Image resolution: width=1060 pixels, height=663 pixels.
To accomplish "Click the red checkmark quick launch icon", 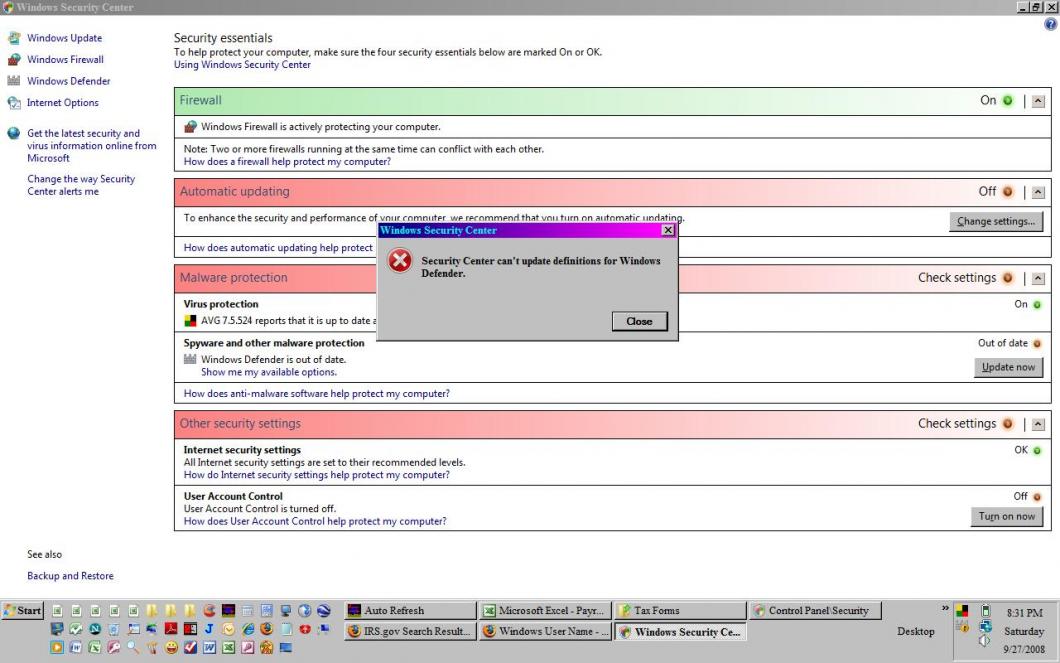I will [x=190, y=647].
